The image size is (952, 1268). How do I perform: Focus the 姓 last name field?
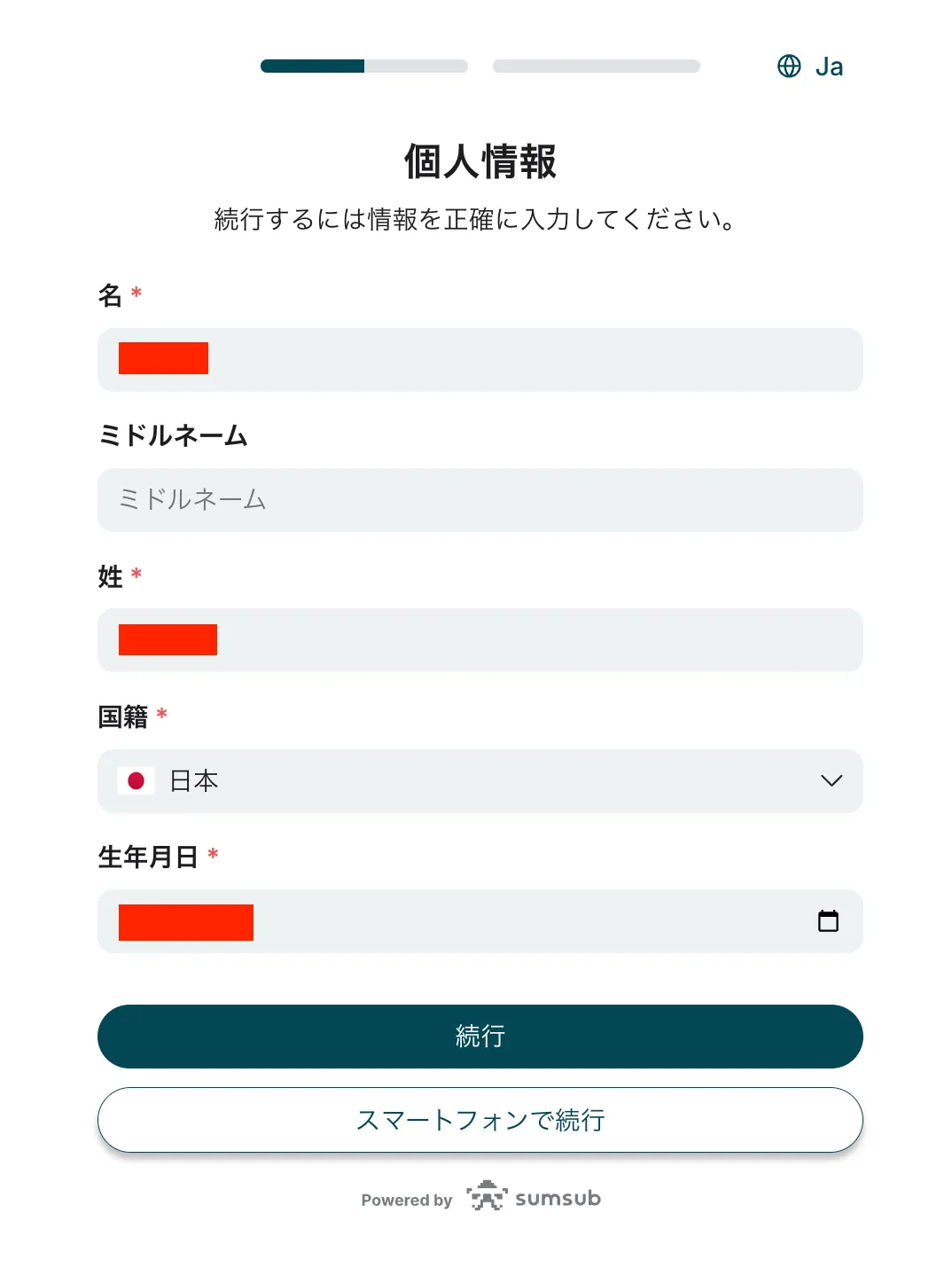(480, 639)
